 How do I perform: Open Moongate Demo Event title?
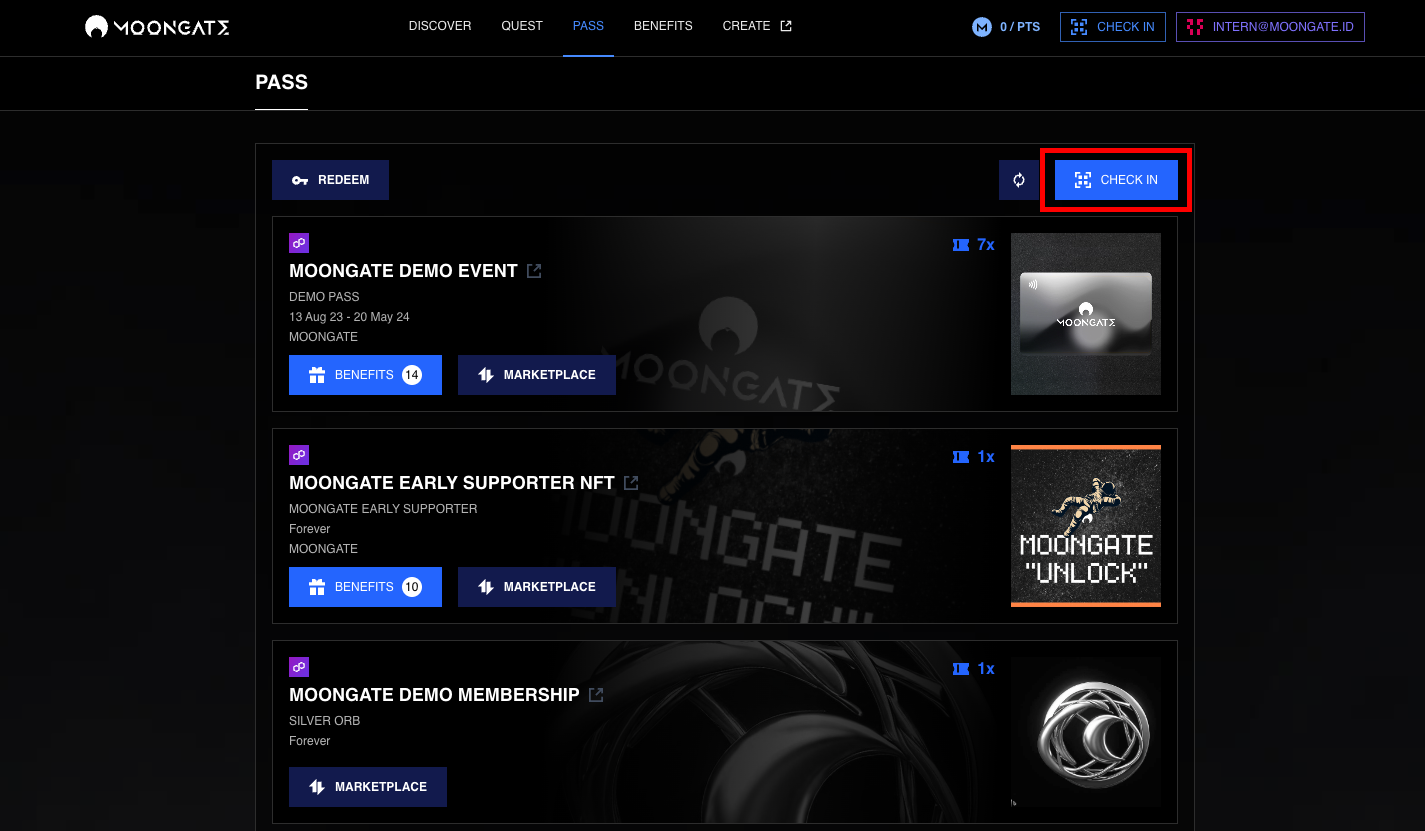point(403,271)
